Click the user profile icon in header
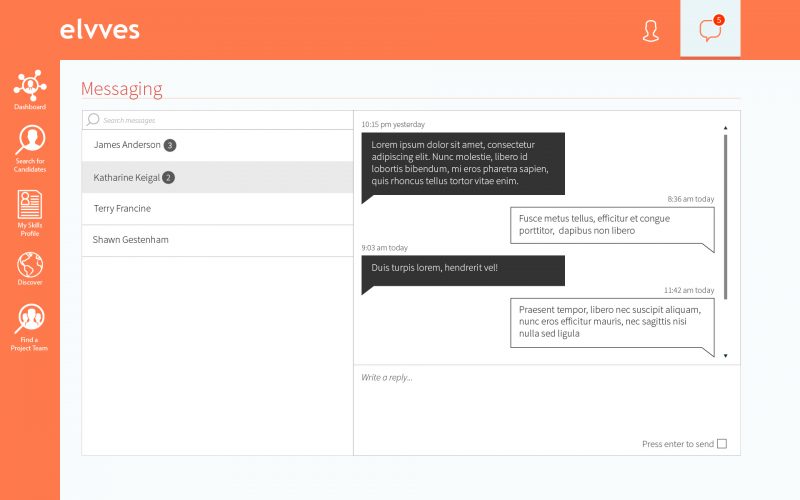800x500 pixels. point(651,31)
